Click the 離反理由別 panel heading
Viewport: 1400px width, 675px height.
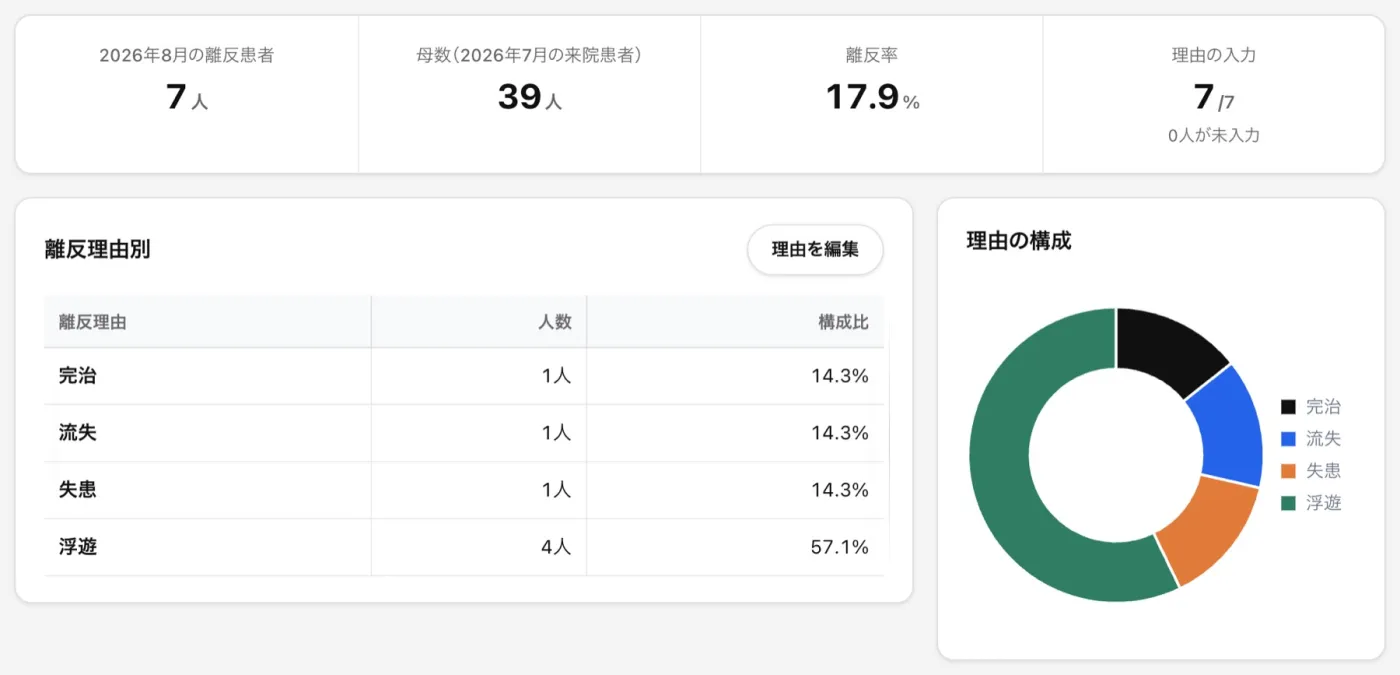(98, 250)
